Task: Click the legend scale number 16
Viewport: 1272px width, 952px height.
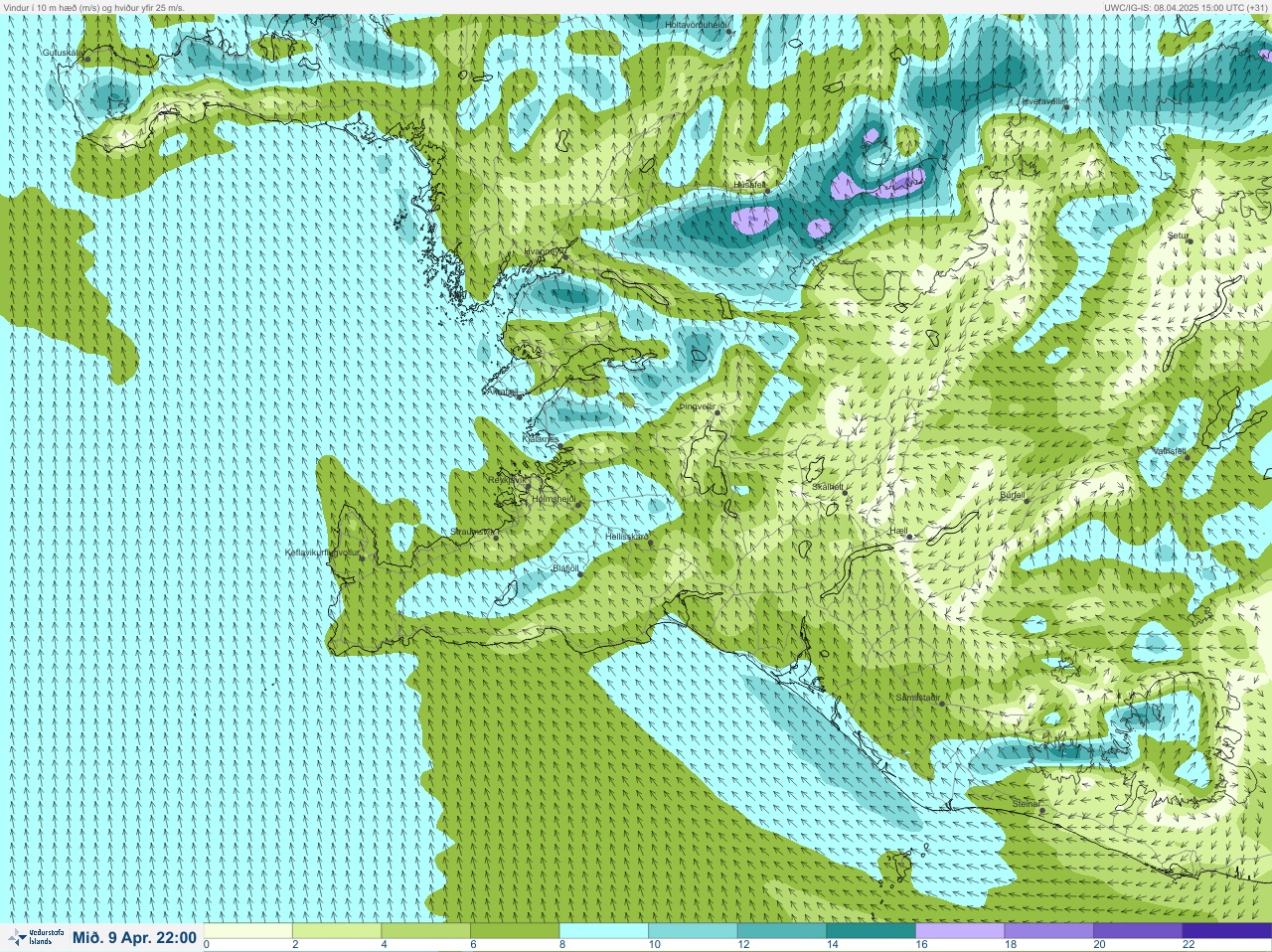Action: pos(921,945)
